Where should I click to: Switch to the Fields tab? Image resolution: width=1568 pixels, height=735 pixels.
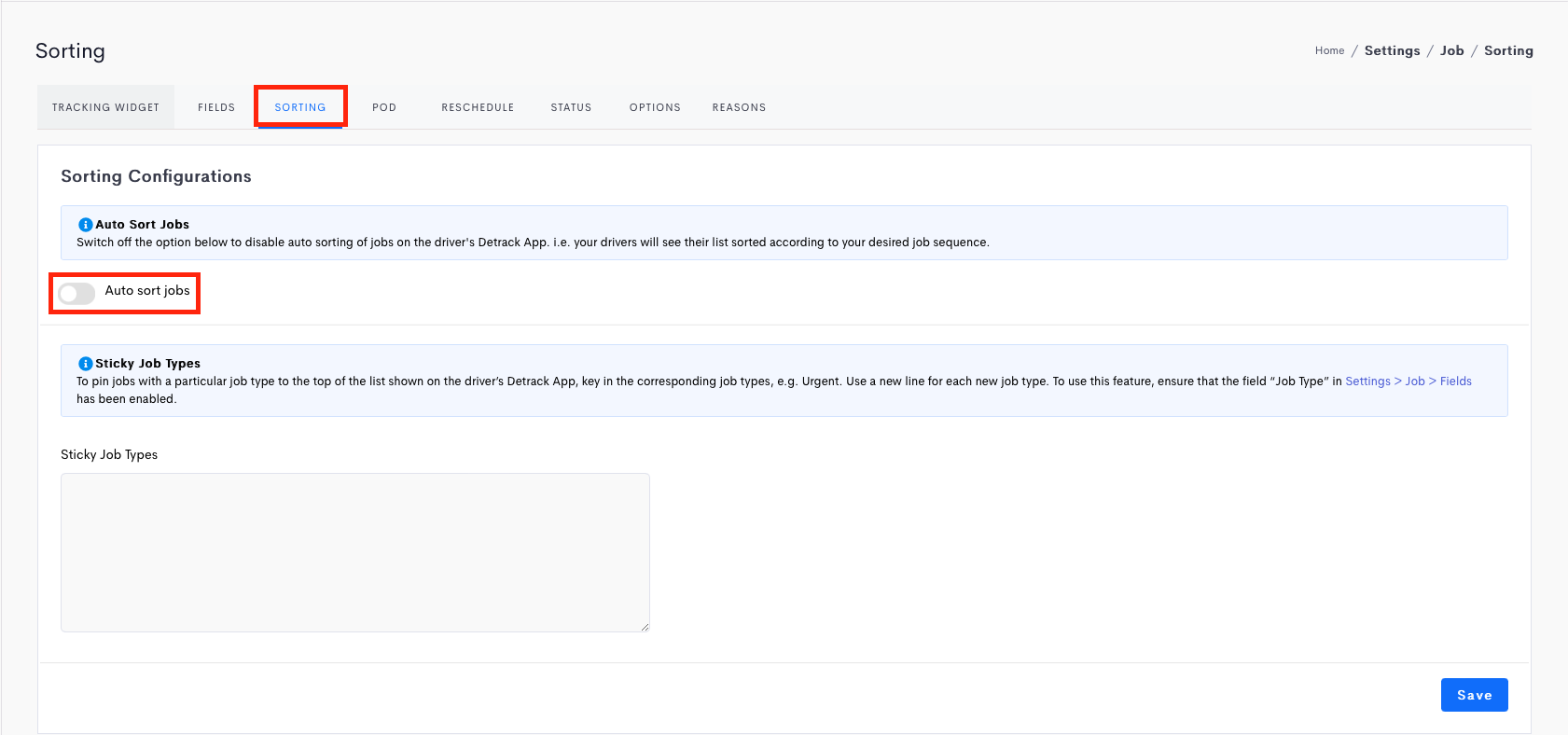click(216, 107)
